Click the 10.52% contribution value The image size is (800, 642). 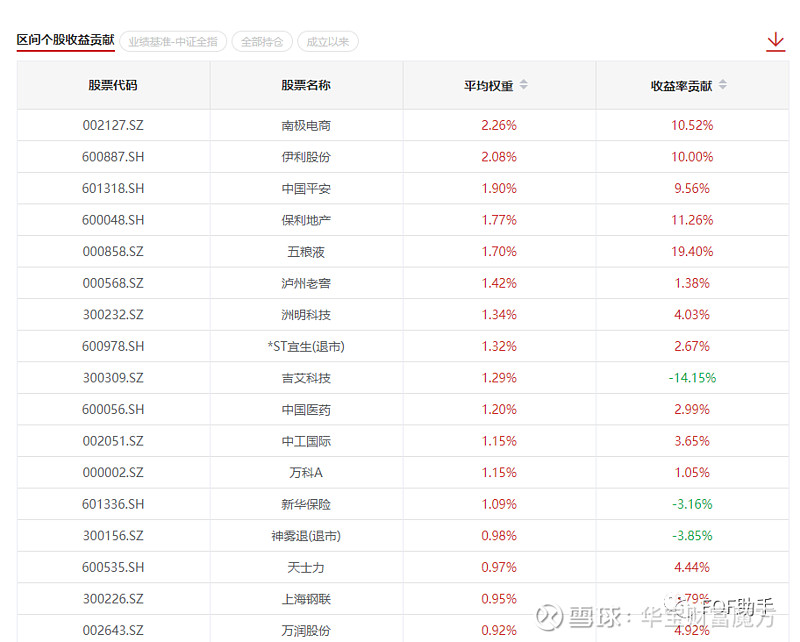[x=692, y=125]
